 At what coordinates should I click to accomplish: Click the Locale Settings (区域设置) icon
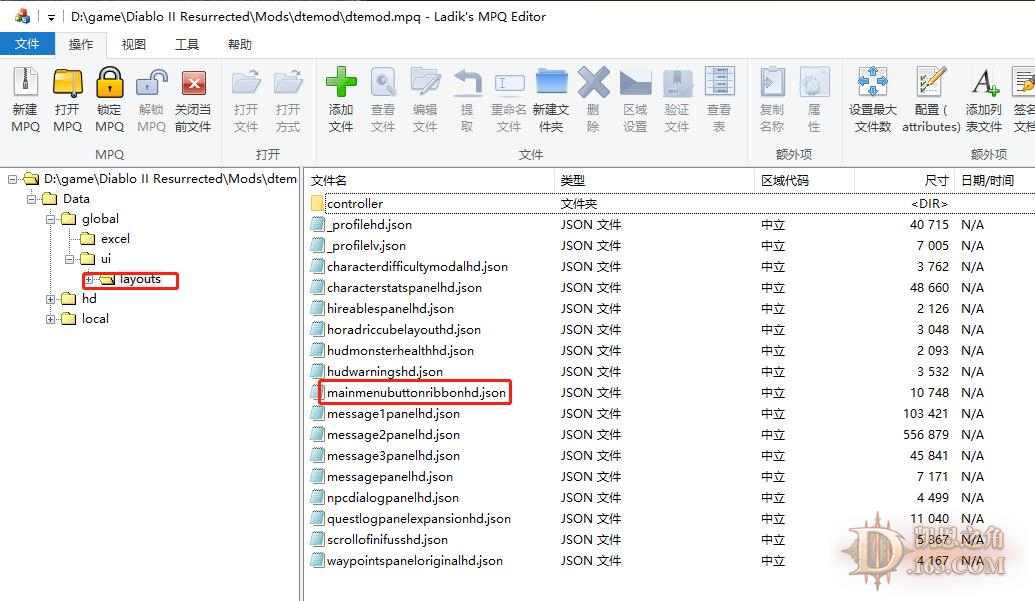pos(636,83)
